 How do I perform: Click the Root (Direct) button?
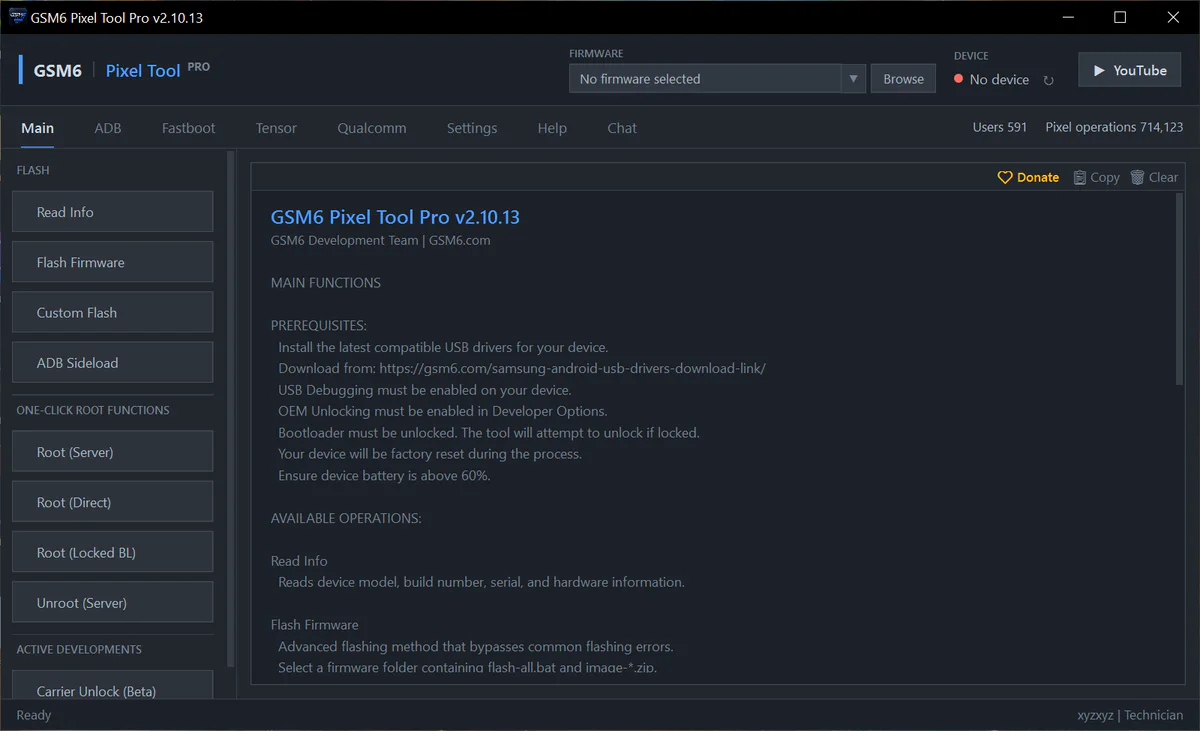(x=113, y=502)
